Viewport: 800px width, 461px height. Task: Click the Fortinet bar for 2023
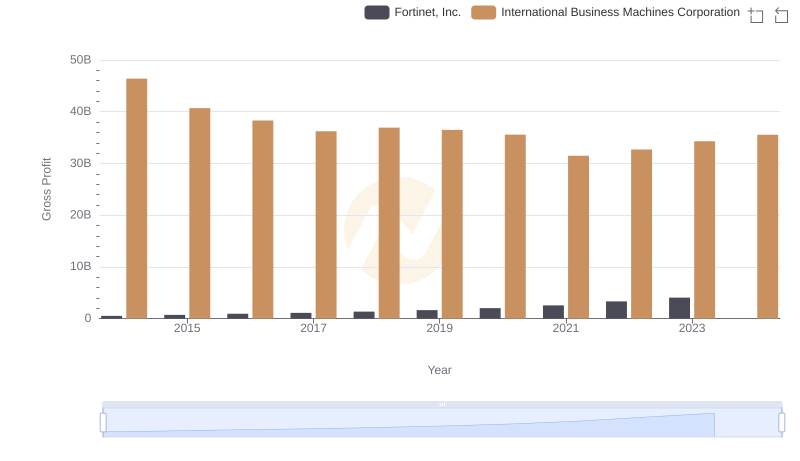click(x=679, y=308)
